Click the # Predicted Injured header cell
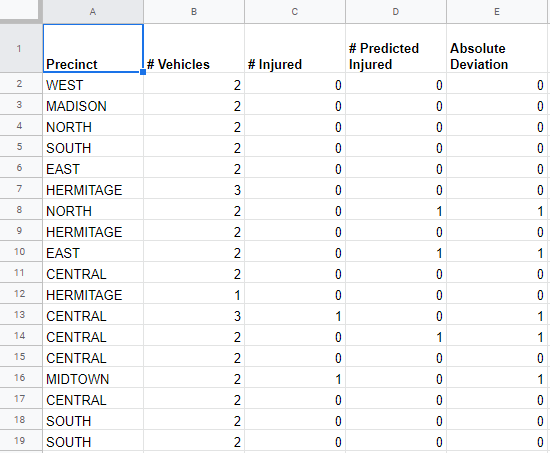Screen dimensions: 550x453 [x=396, y=48]
